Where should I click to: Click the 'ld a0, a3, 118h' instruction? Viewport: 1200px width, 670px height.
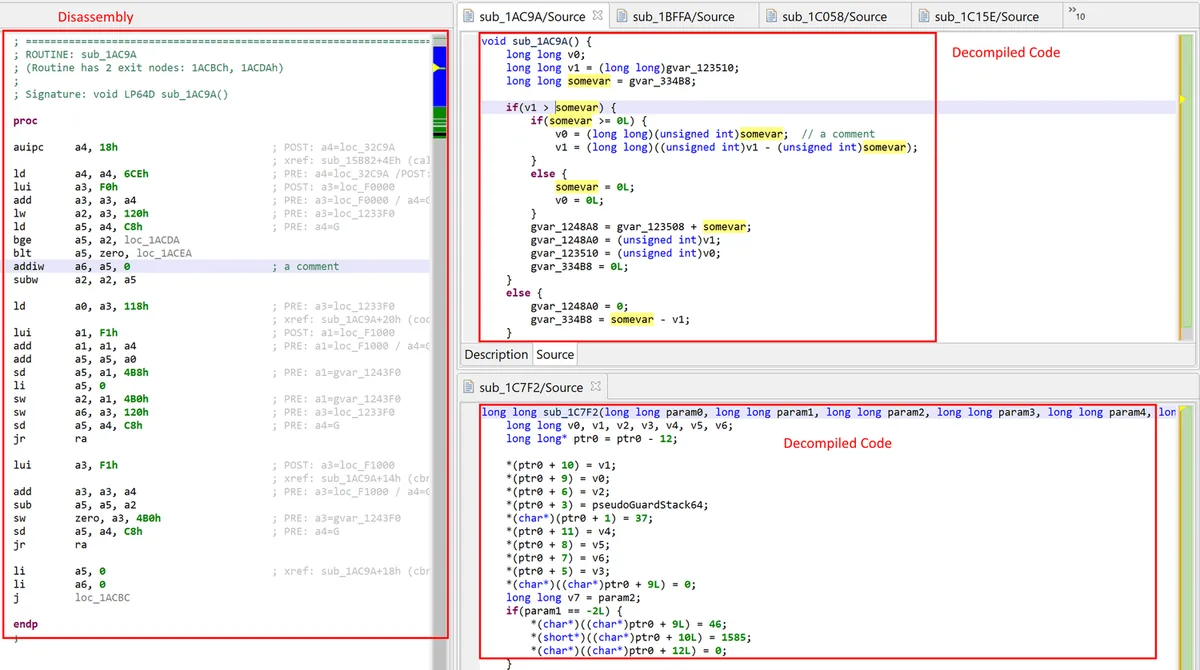(82, 306)
